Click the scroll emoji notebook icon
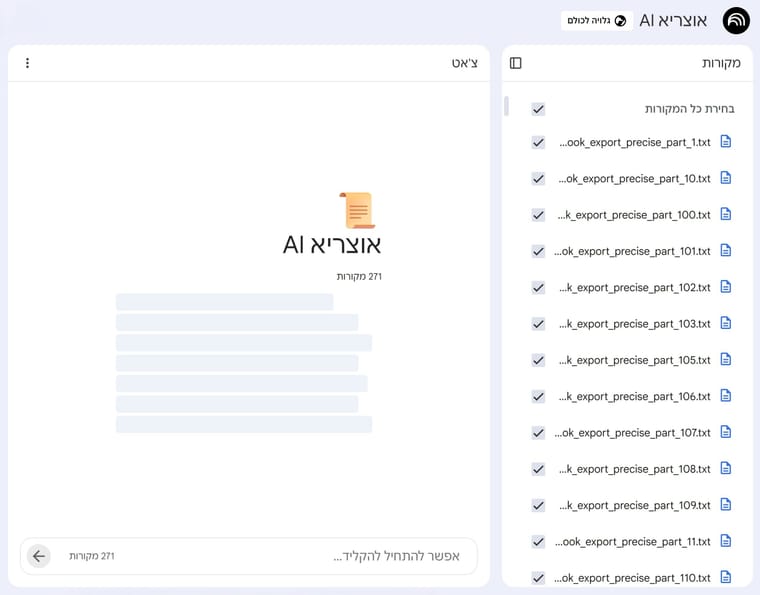760x595 pixels. [356, 210]
